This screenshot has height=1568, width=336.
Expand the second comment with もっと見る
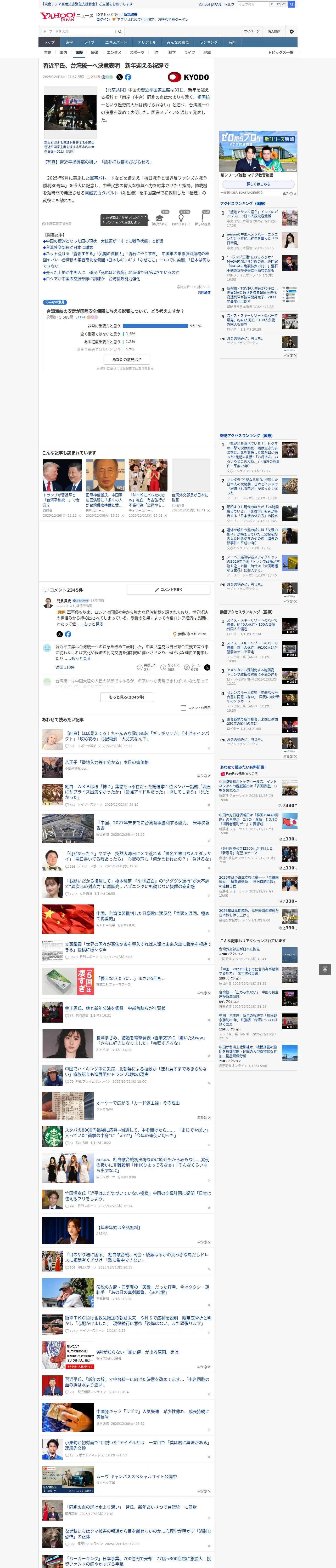click(82, 659)
